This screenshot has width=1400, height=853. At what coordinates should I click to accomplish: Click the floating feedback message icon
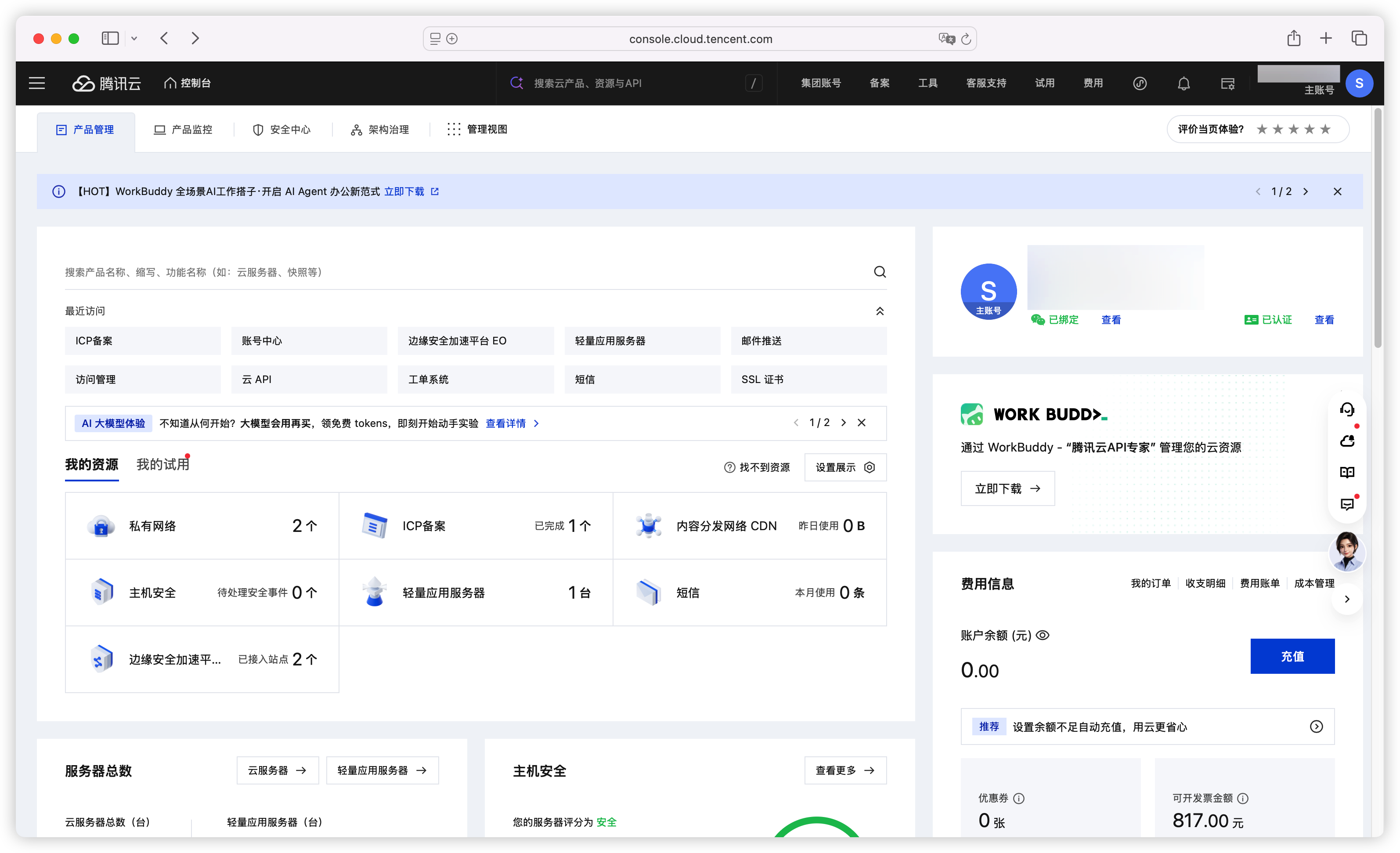1346,503
